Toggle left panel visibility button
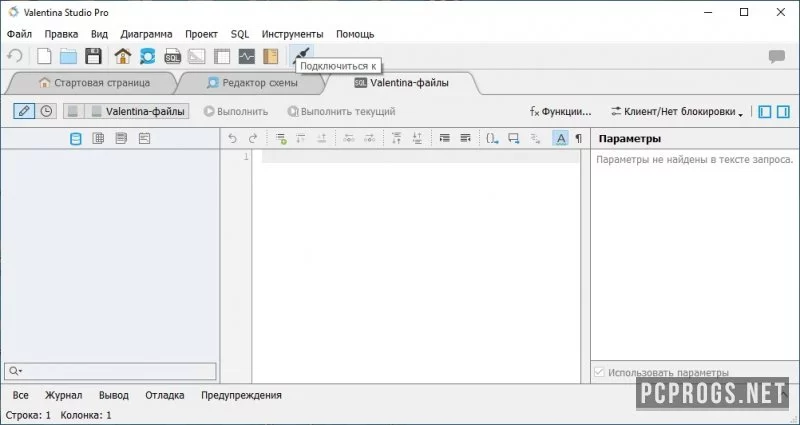The height and width of the screenshot is (425, 800). [x=765, y=112]
